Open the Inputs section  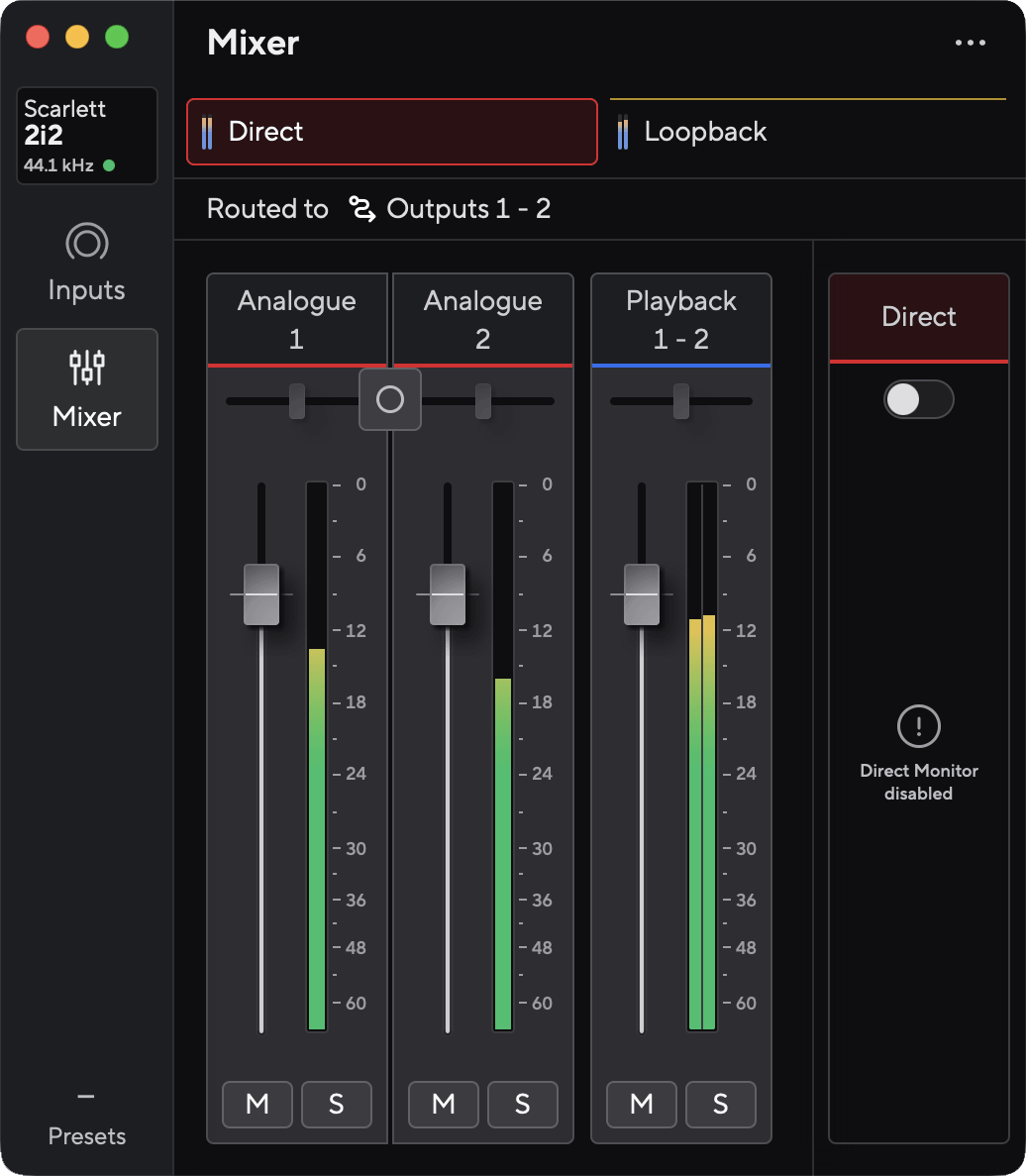pos(87,263)
